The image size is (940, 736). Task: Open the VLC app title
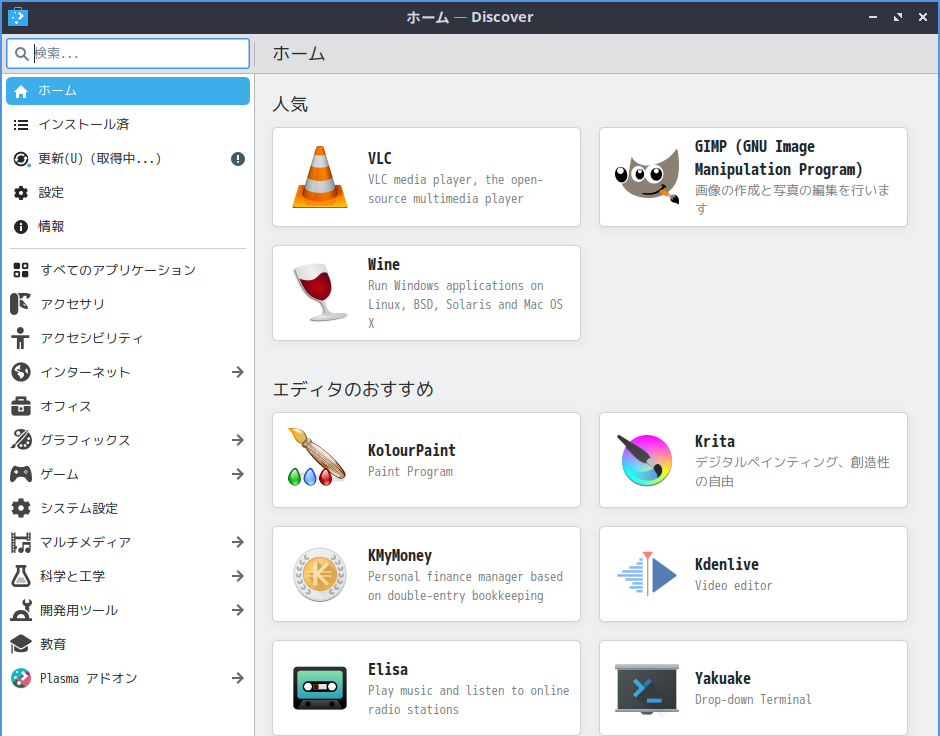379,158
